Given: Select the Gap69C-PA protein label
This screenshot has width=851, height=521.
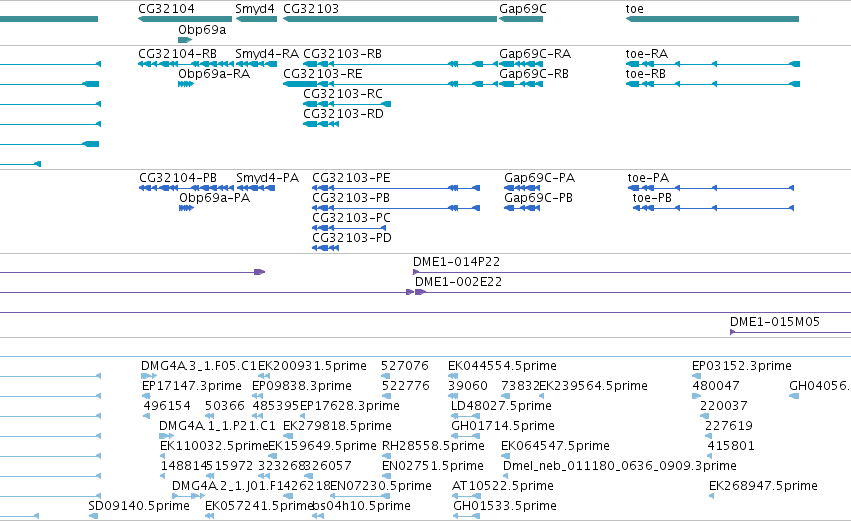Looking at the screenshot, I should tap(539, 178).
